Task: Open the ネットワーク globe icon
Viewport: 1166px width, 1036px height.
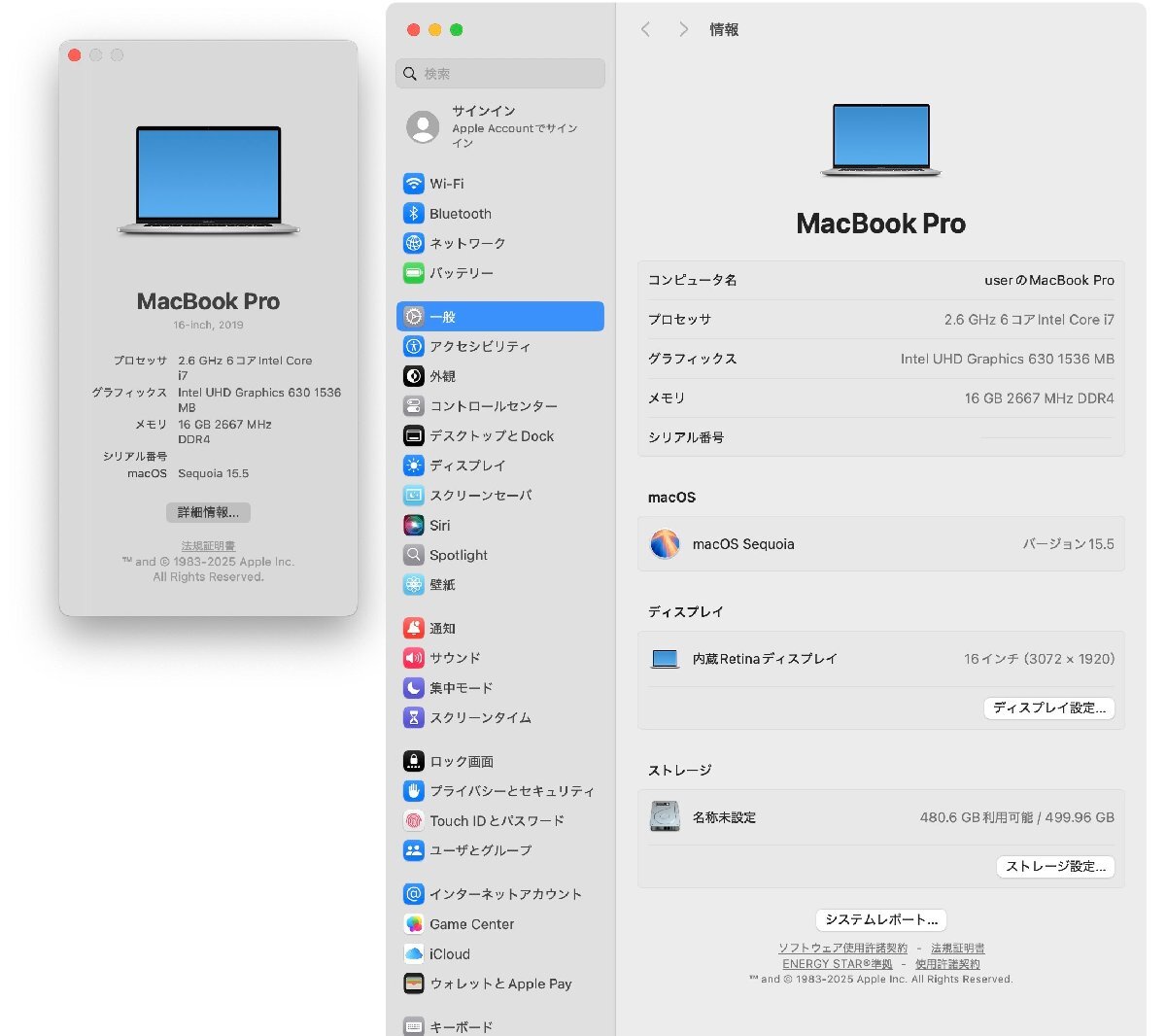Action: point(414,243)
